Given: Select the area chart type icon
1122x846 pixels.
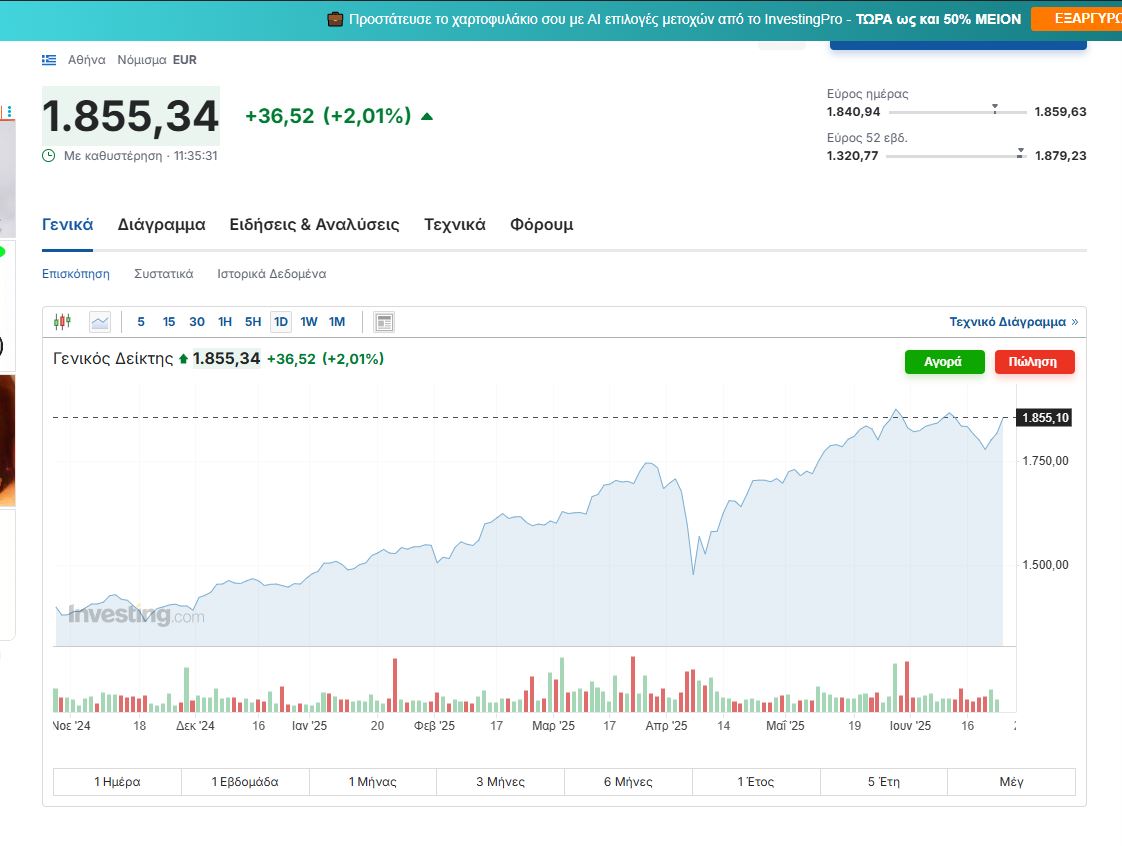Looking at the screenshot, I should [x=99, y=322].
